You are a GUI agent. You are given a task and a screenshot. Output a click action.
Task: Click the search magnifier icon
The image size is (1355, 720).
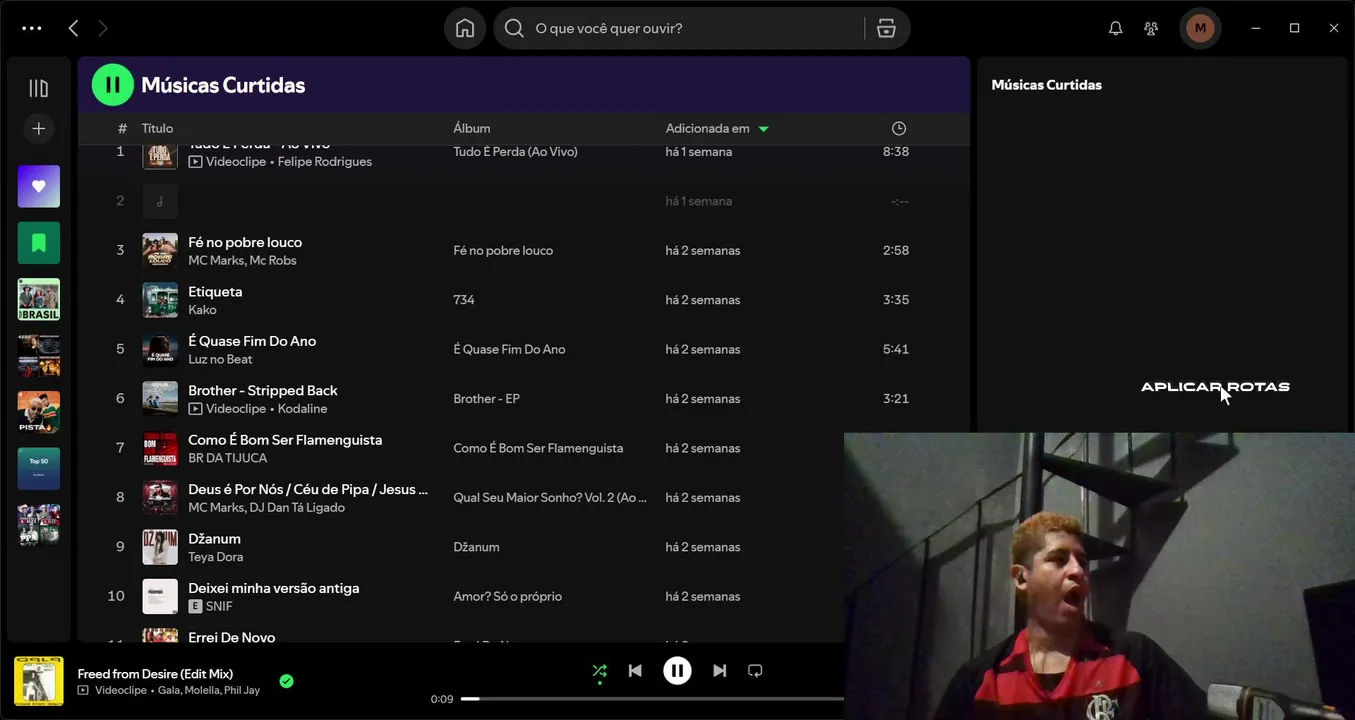(x=514, y=28)
